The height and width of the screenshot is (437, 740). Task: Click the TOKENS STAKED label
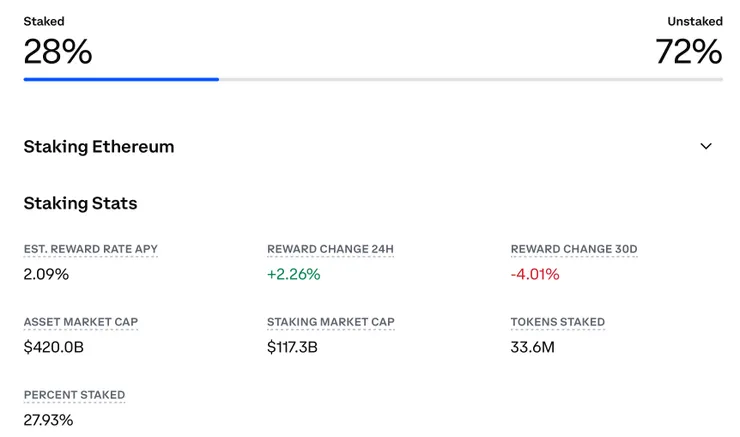pyautogui.click(x=558, y=322)
